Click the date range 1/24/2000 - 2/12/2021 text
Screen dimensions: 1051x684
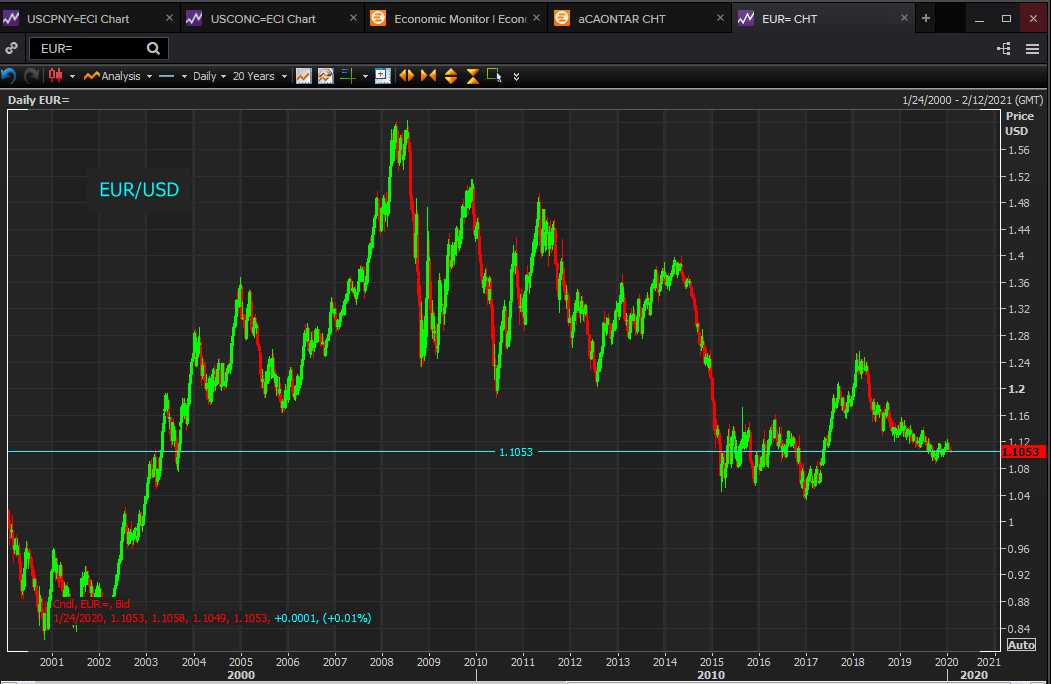973,100
